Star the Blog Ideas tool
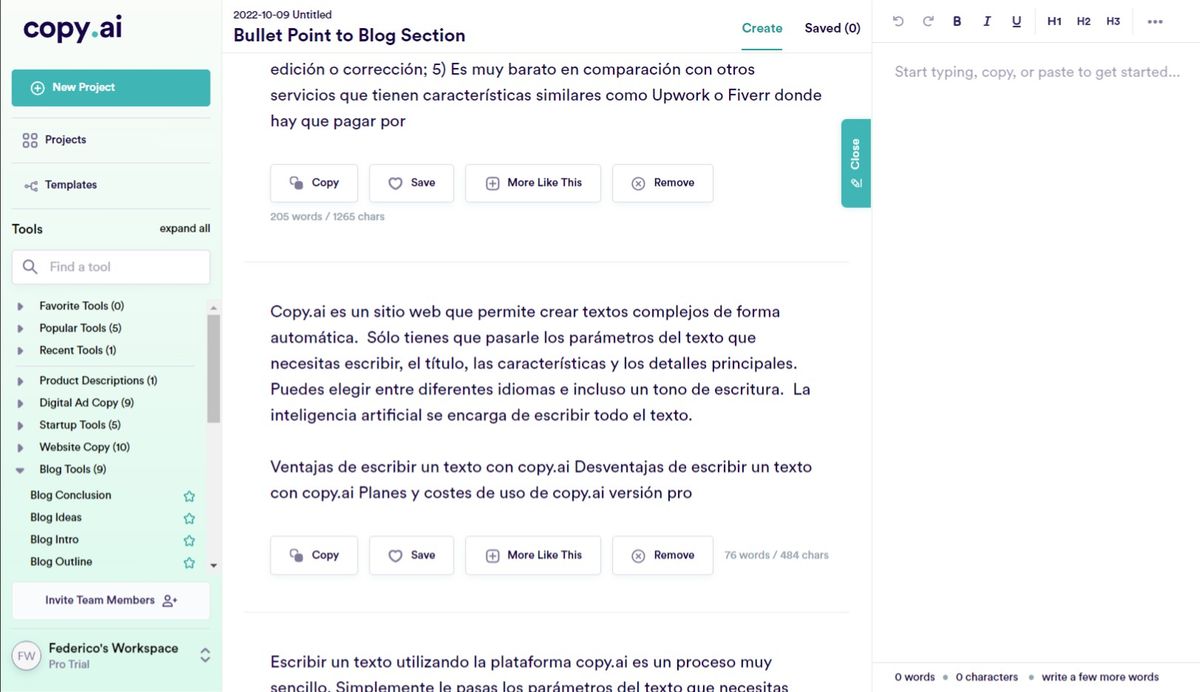The image size is (1200, 692). pyautogui.click(x=189, y=518)
